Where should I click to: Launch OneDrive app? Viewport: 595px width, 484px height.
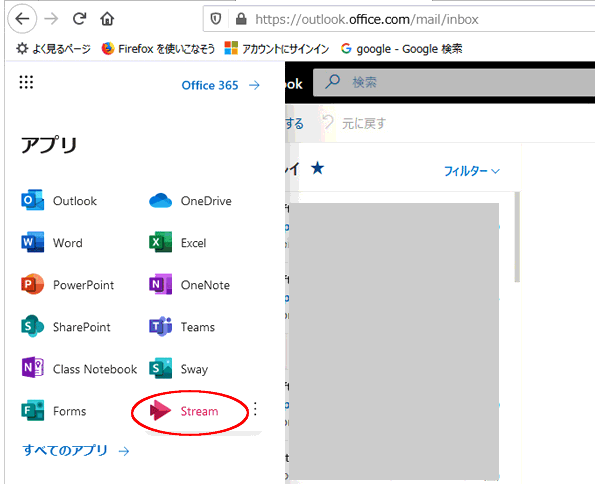pyautogui.click(x=190, y=200)
